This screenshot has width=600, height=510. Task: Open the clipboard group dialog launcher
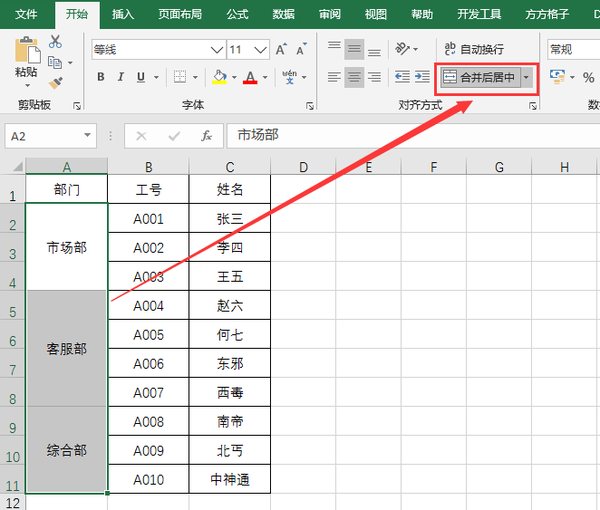[77, 106]
